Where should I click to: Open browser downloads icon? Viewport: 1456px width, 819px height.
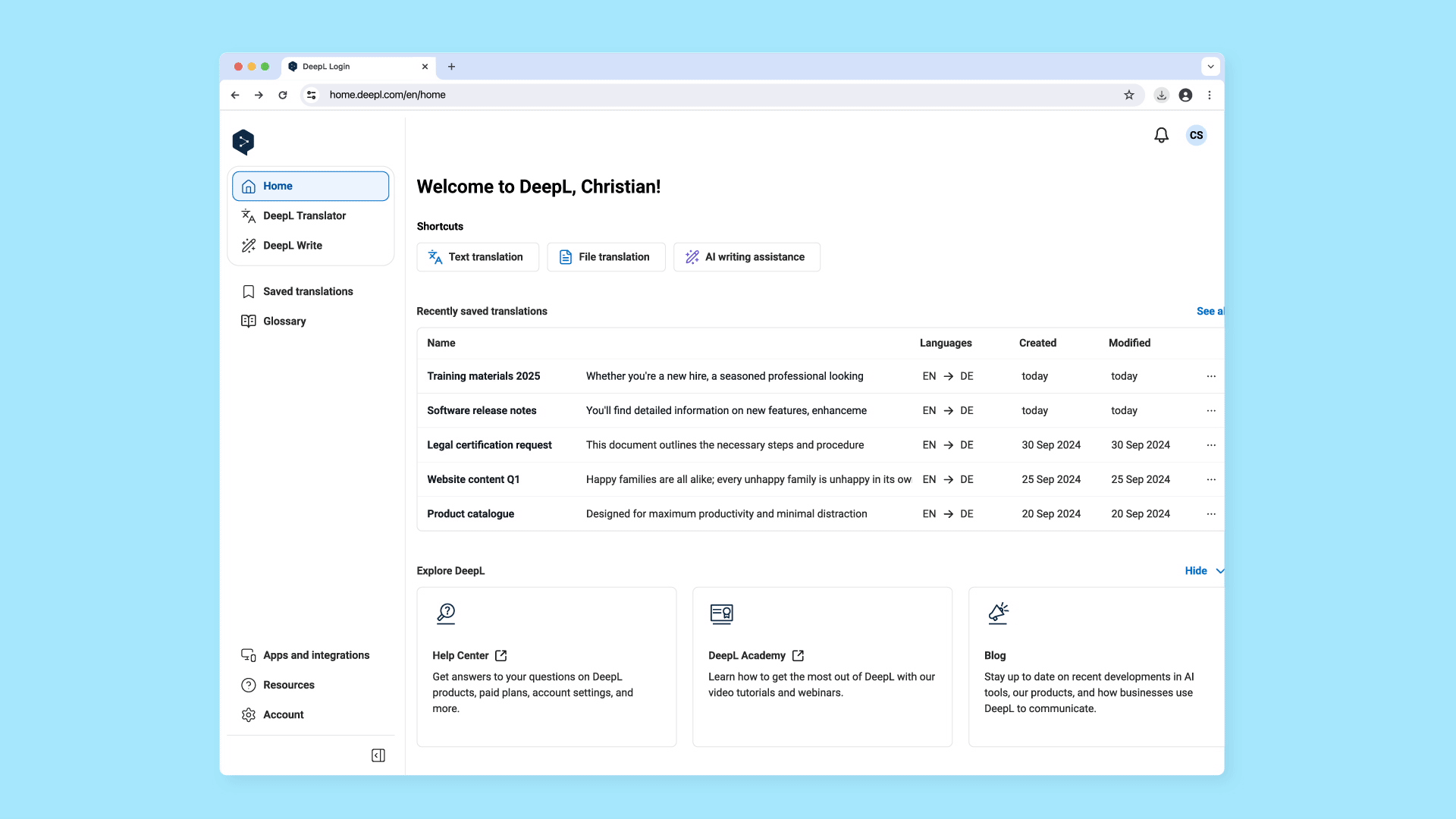pyautogui.click(x=1161, y=95)
